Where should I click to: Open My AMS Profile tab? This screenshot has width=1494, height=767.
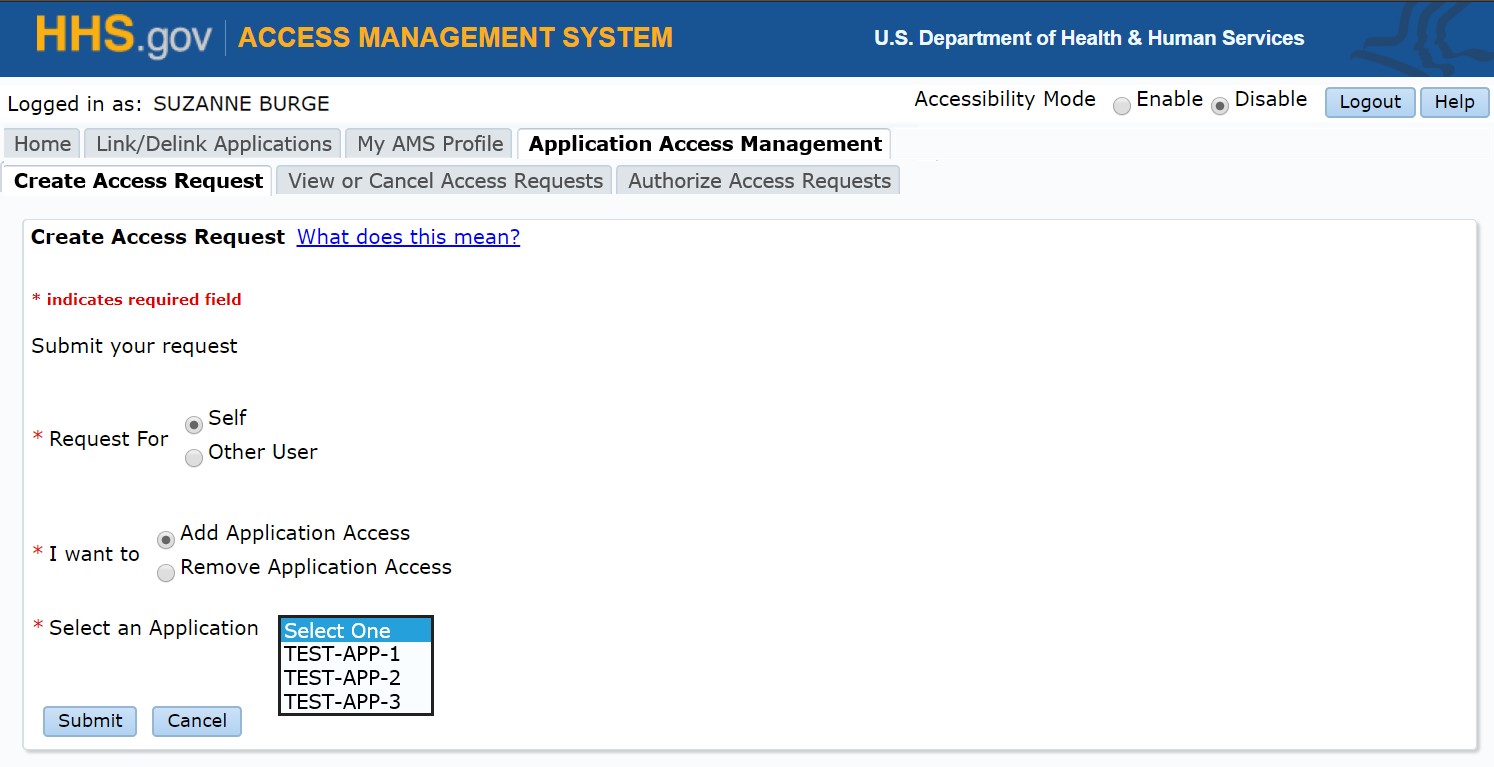point(430,144)
